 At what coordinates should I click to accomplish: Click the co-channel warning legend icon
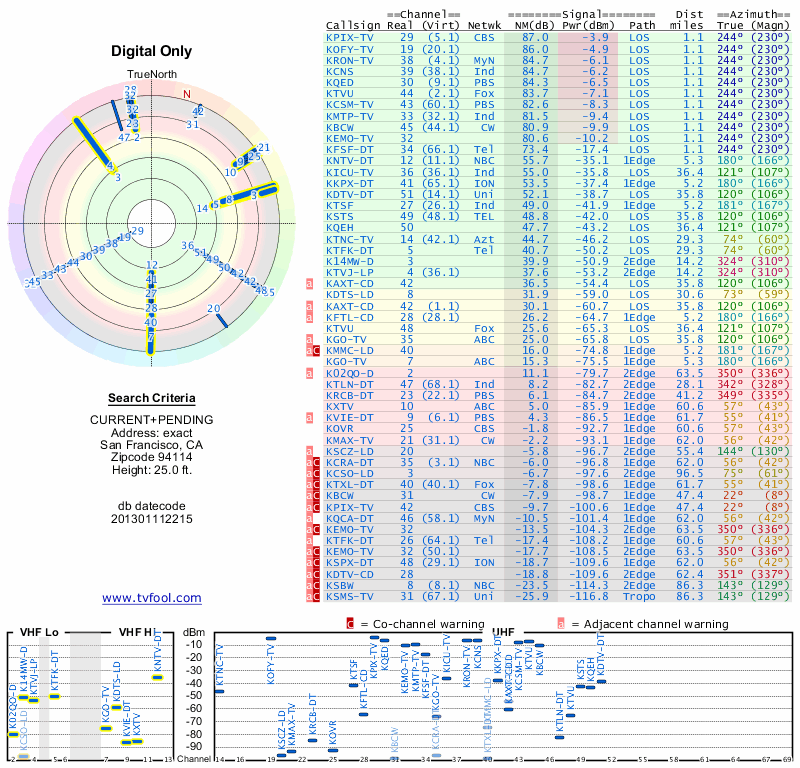click(x=350, y=624)
